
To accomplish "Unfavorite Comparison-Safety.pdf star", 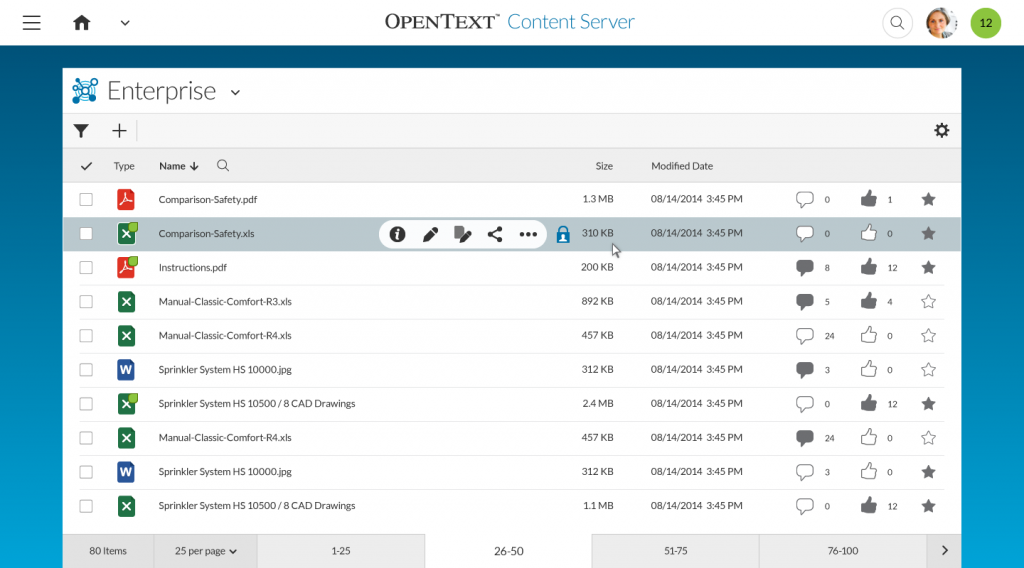I will coord(928,199).
